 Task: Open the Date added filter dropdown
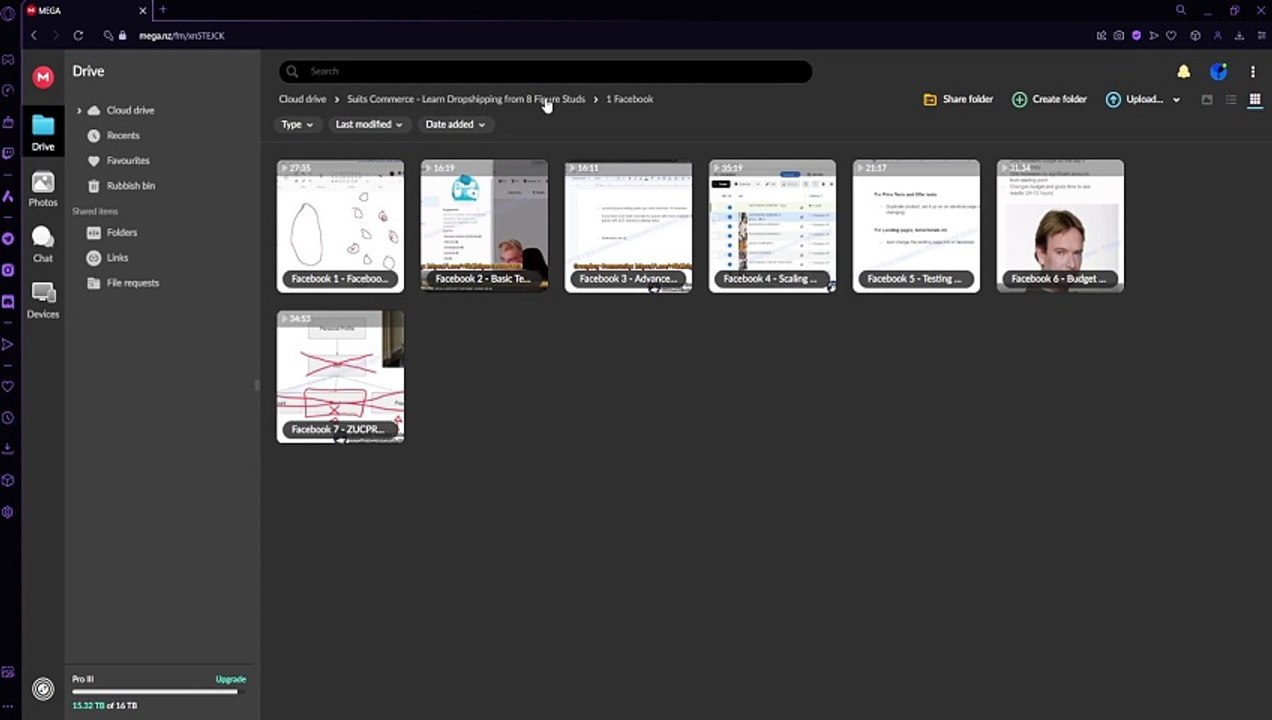tap(455, 124)
